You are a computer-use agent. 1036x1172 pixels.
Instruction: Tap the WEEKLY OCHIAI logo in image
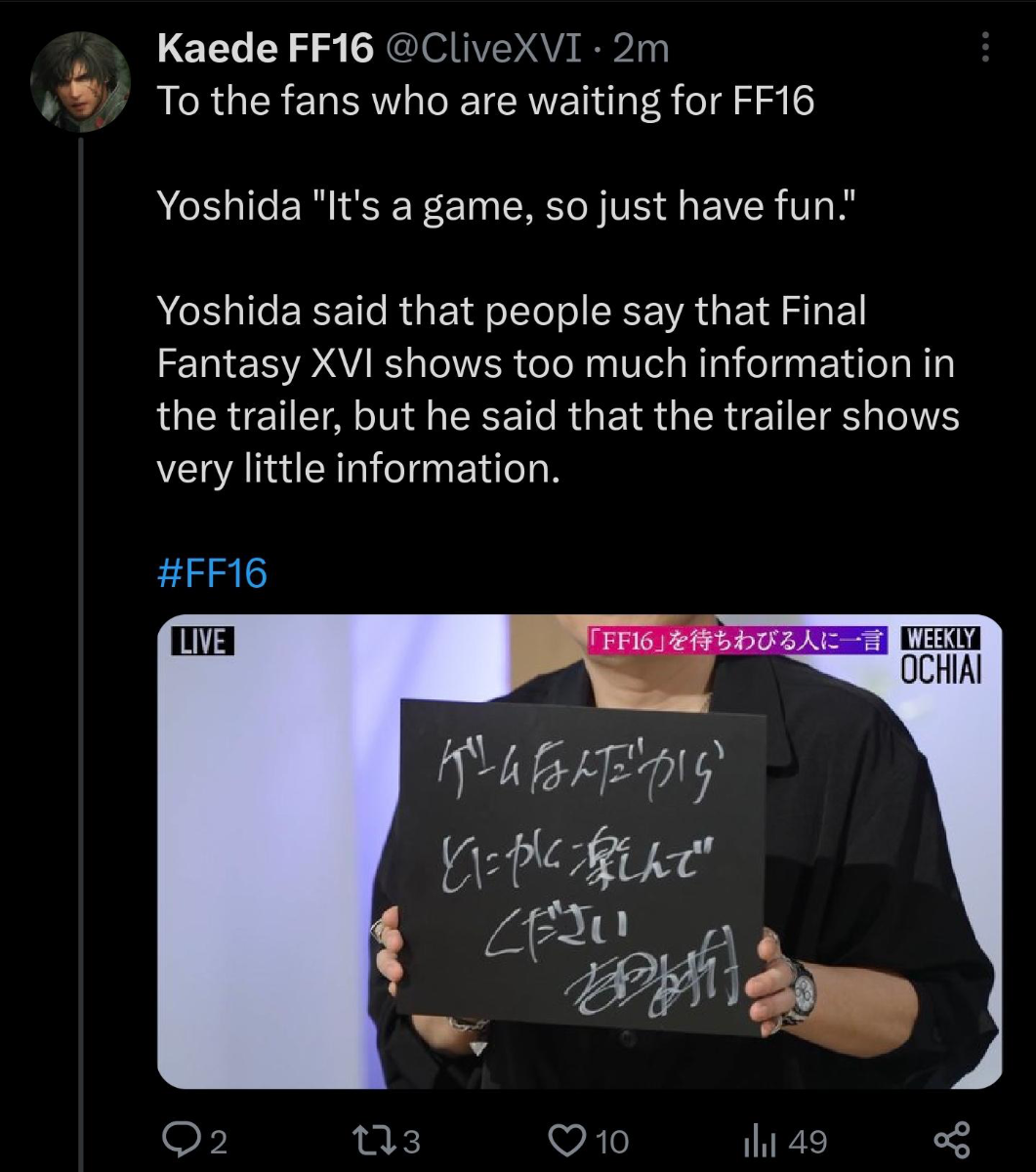click(x=940, y=654)
